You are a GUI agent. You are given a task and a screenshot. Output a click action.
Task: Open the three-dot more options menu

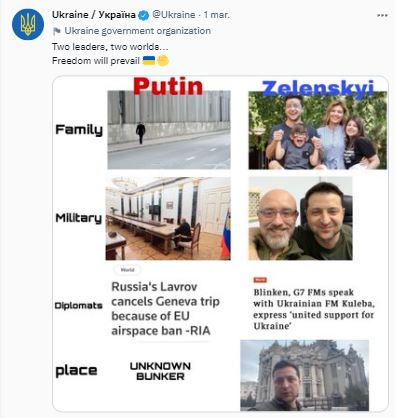[382, 16]
